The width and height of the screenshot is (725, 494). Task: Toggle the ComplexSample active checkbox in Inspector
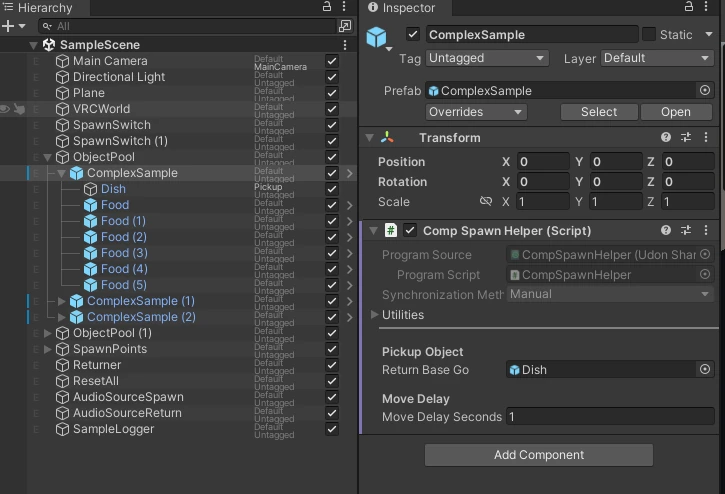(x=413, y=34)
